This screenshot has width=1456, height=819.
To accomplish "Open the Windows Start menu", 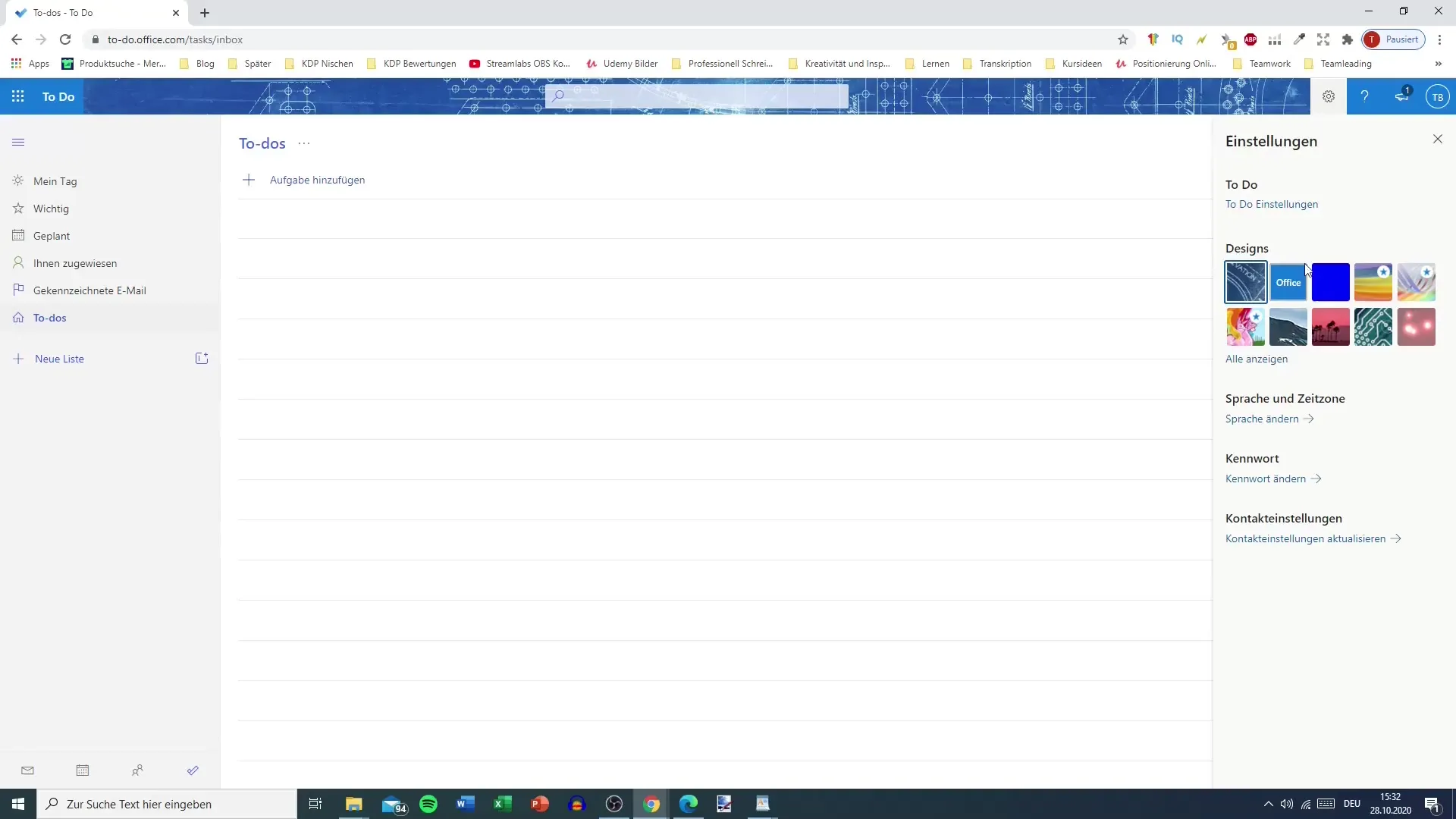I will point(18,804).
